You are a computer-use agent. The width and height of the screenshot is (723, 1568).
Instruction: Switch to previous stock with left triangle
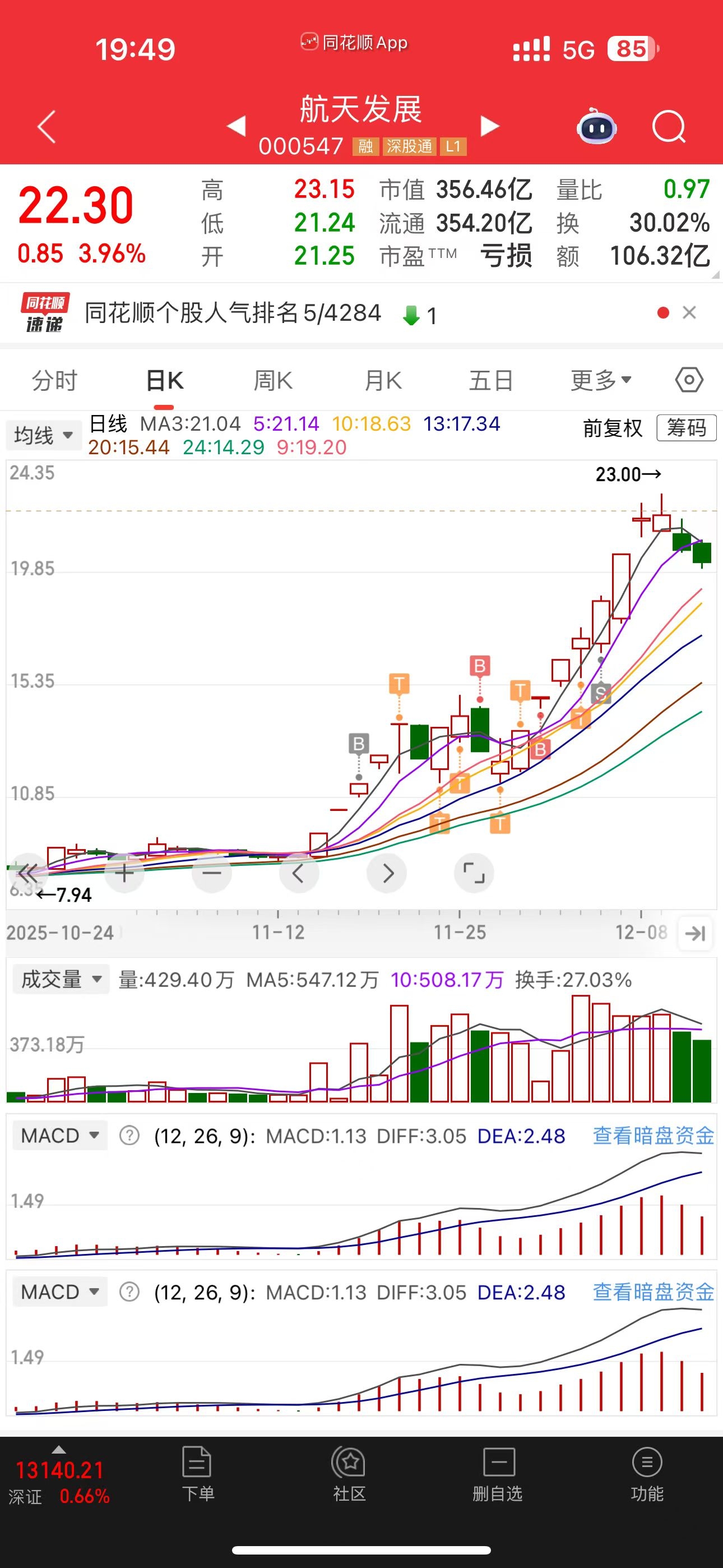(236, 126)
